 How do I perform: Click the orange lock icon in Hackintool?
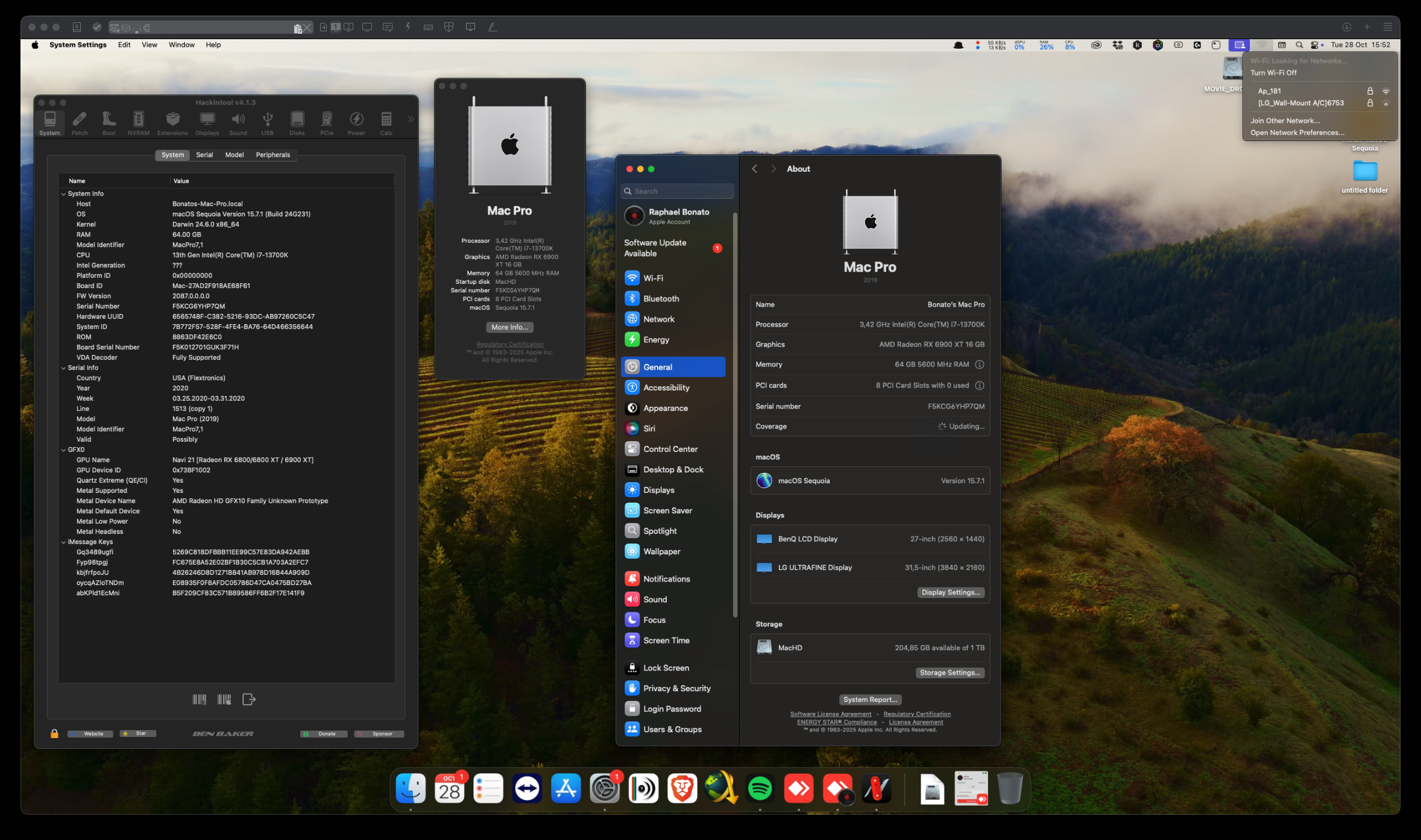click(54, 733)
